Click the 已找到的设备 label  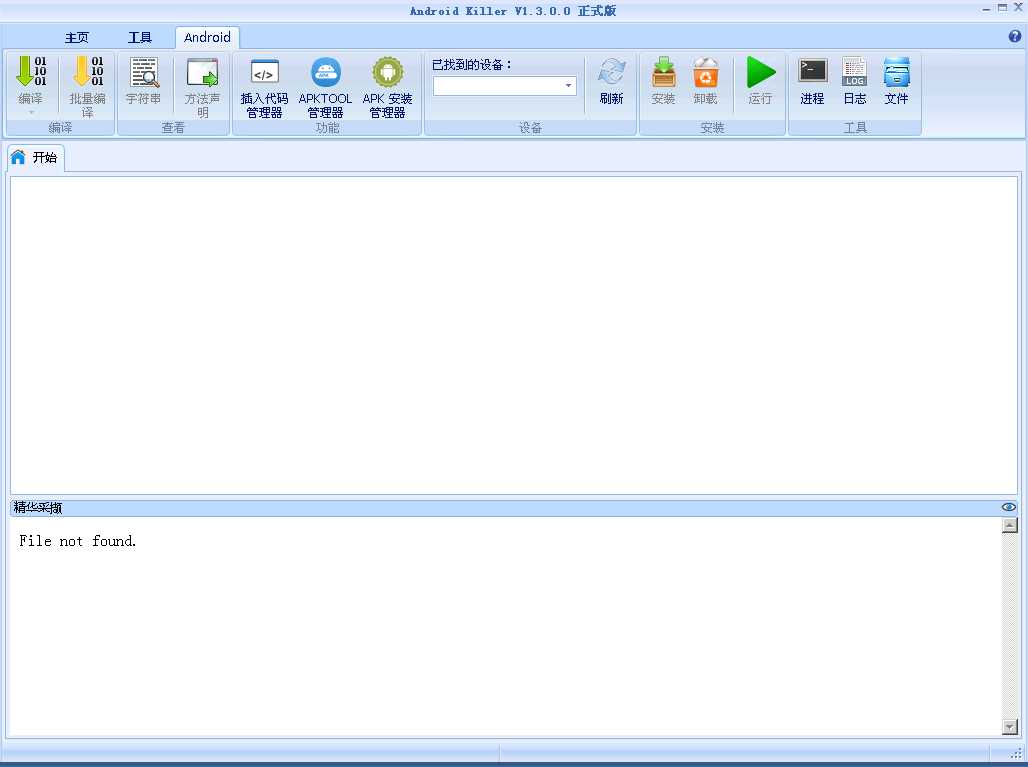[471, 64]
